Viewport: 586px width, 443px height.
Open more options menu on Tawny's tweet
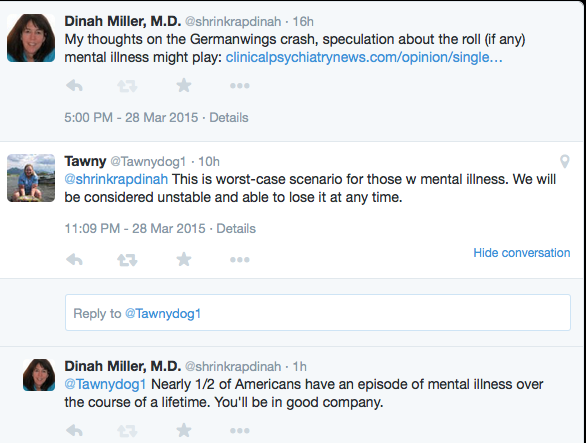click(240, 259)
